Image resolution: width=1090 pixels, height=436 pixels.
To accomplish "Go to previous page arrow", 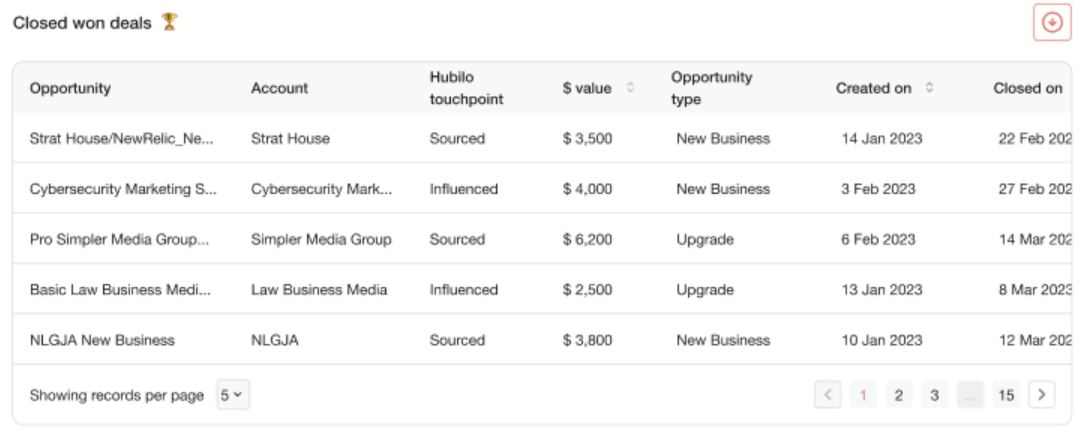I will click(827, 395).
